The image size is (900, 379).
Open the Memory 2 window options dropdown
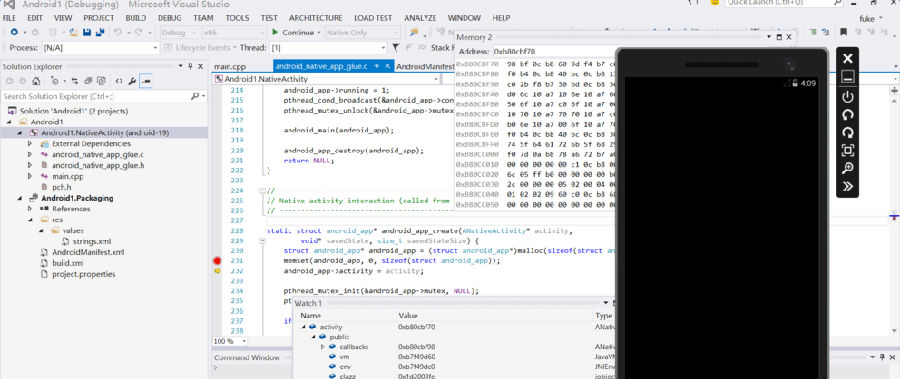click(x=770, y=37)
